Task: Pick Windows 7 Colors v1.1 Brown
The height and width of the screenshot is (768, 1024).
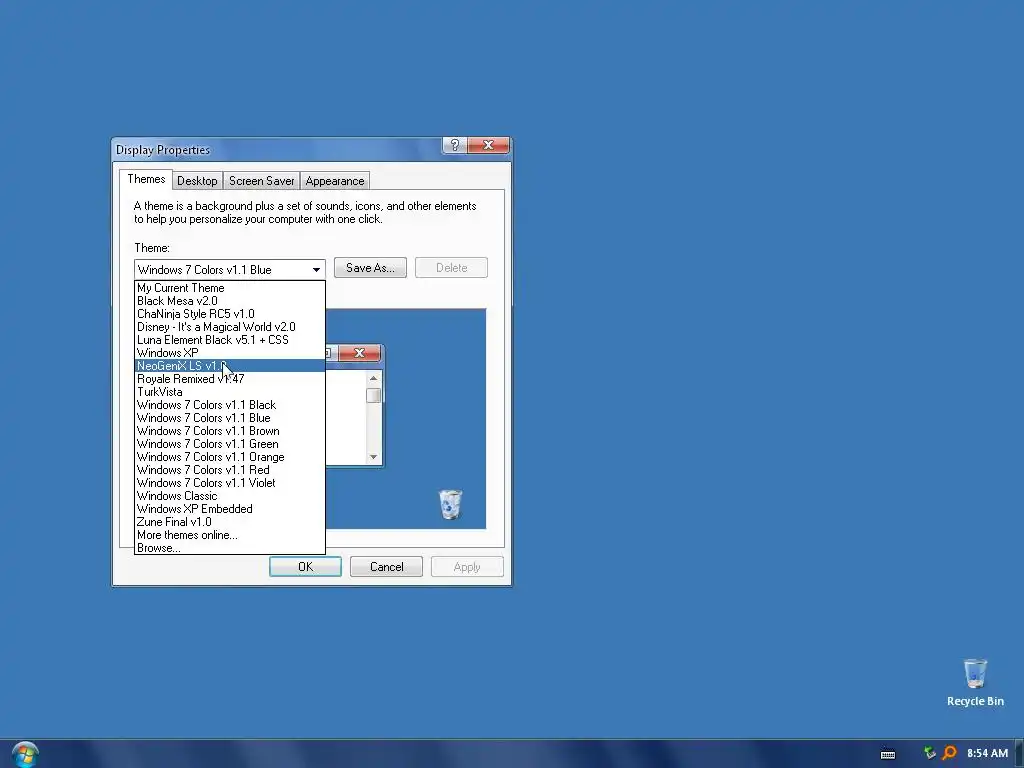Action: 230,431
